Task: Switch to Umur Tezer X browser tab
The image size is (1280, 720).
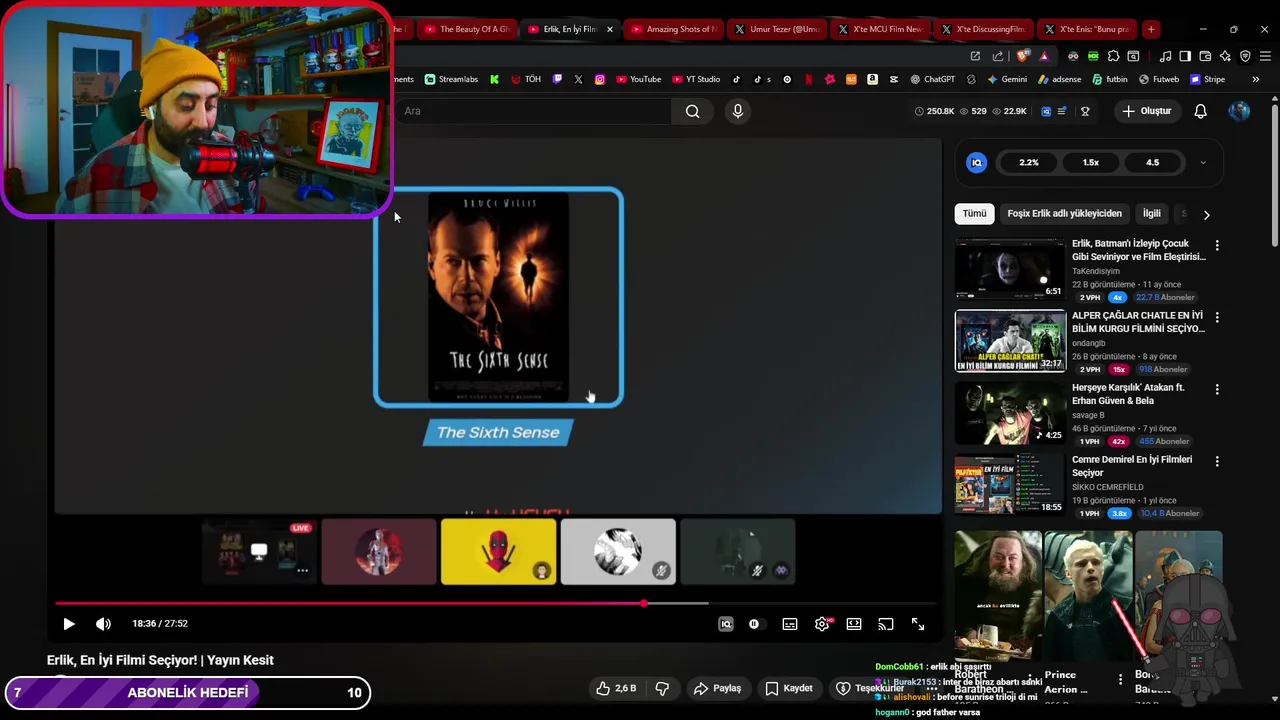Action: tap(777, 29)
